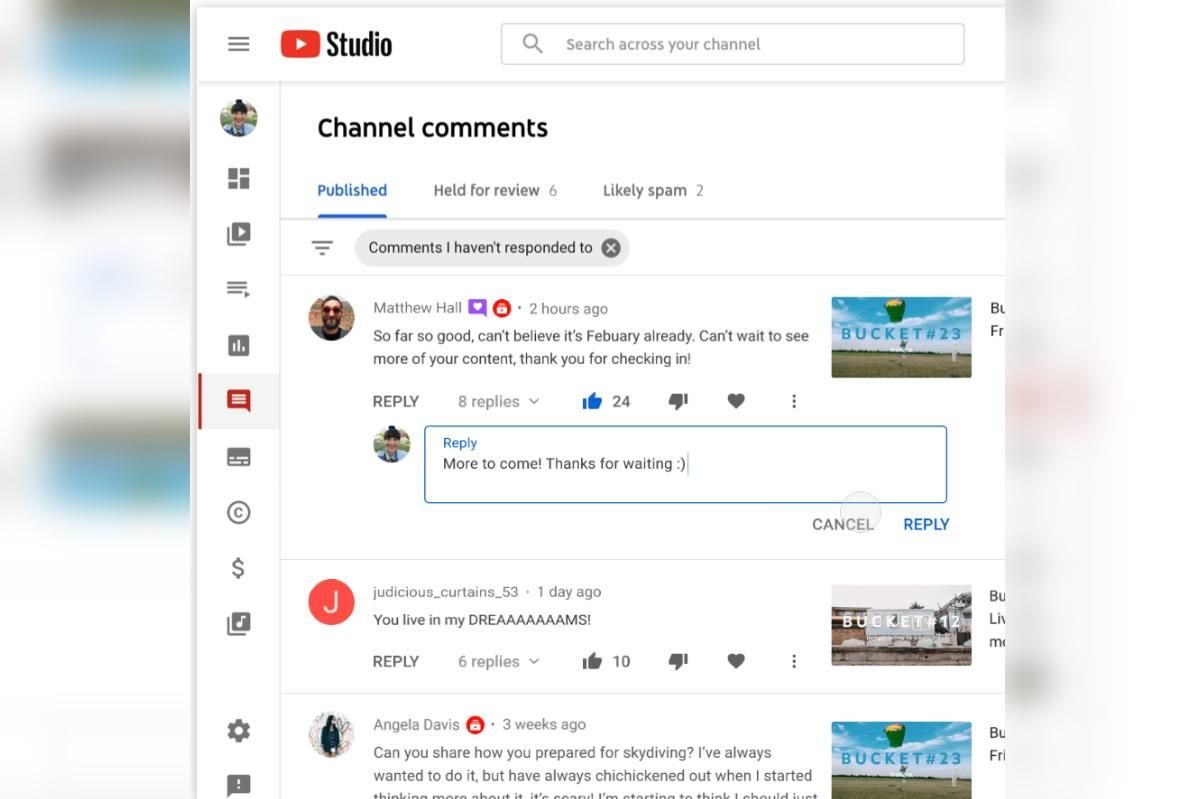
Task: Open the Audio library from the sidebar
Action: 238,623
